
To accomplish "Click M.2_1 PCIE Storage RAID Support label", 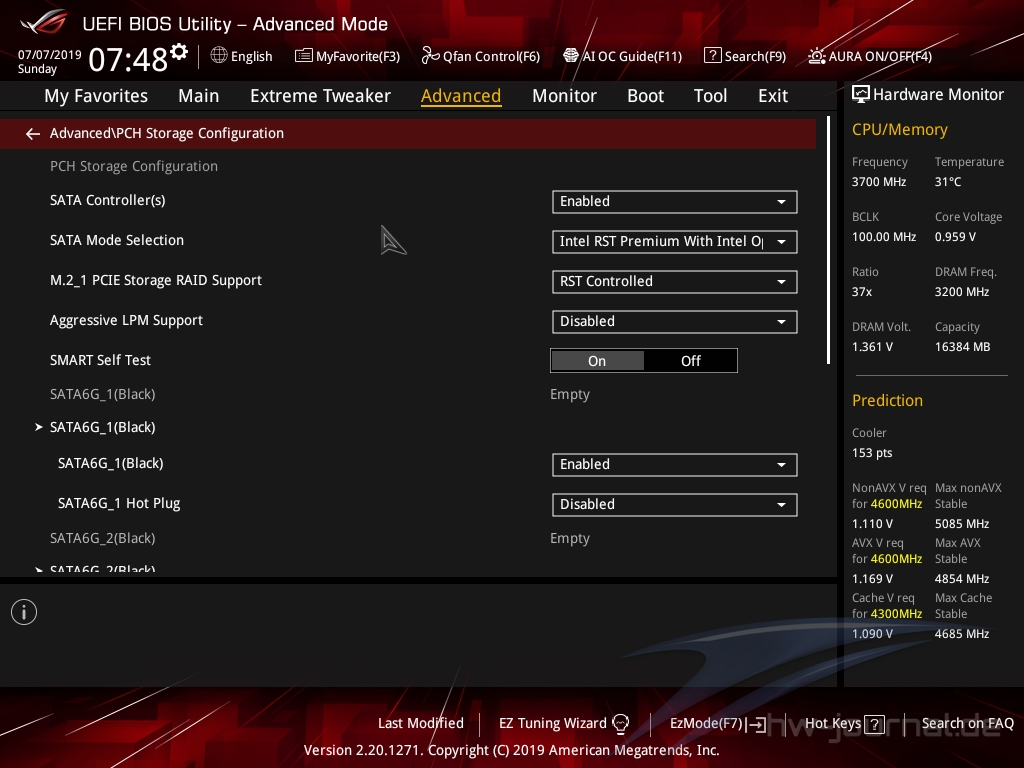I will tap(155, 281).
